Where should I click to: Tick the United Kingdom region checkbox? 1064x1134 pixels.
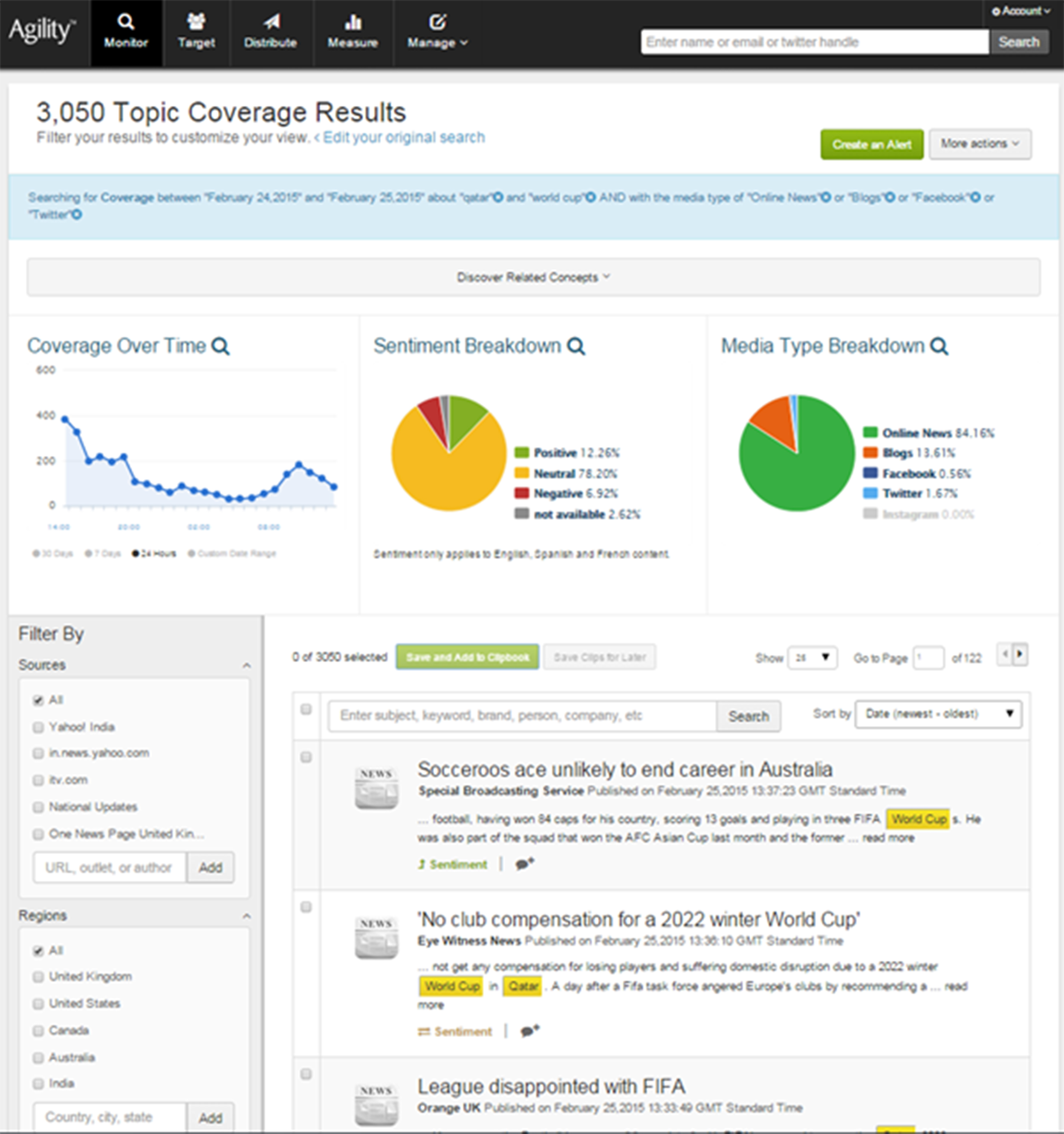coord(38,977)
